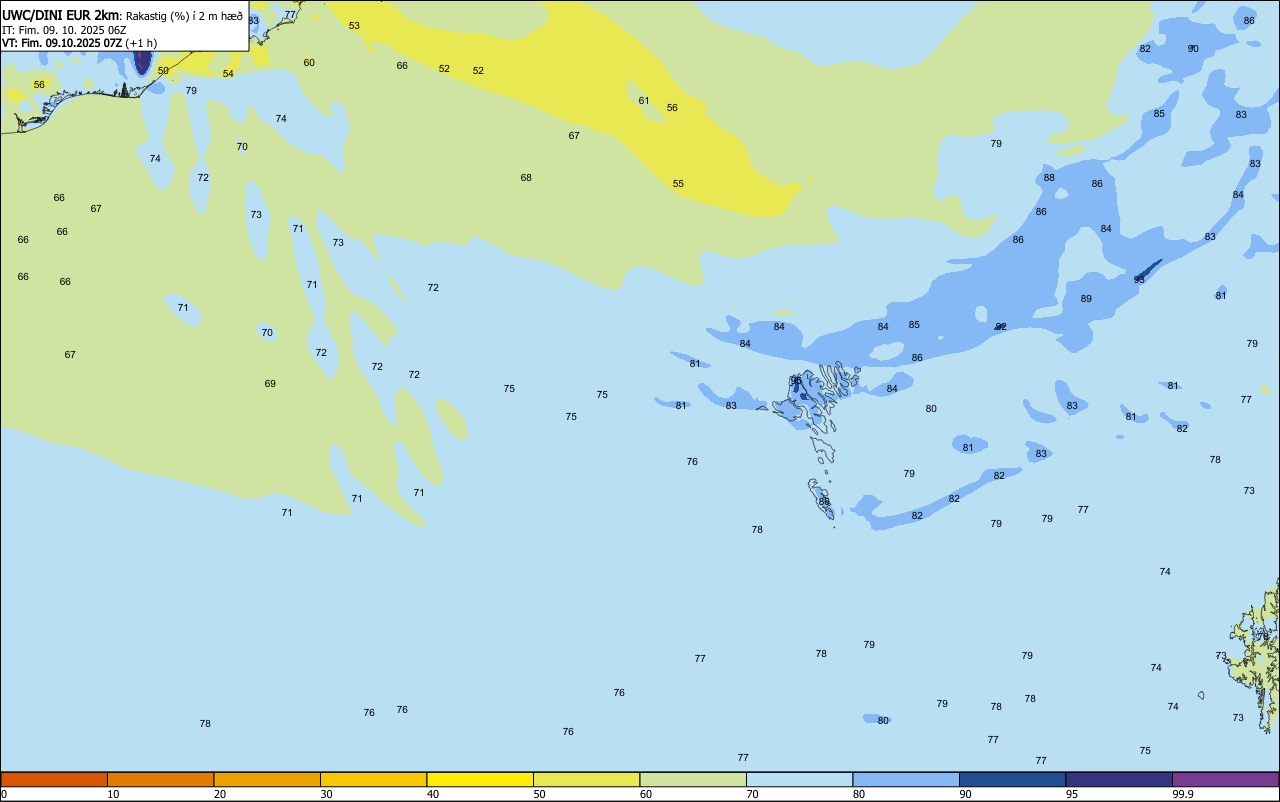The height and width of the screenshot is (802, 1280).
Task: Click the humidity value "93" on the map
Action: coord(1139,280)
